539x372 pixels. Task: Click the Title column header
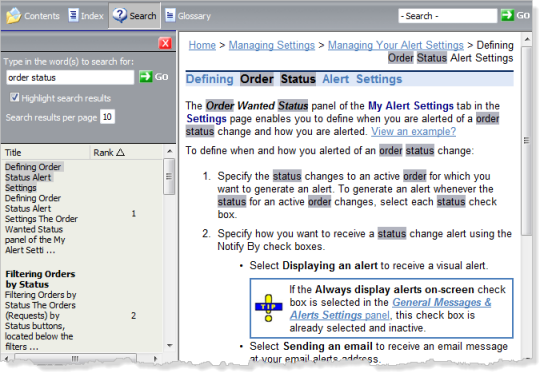pyautogui.click(x=46, y=152)
